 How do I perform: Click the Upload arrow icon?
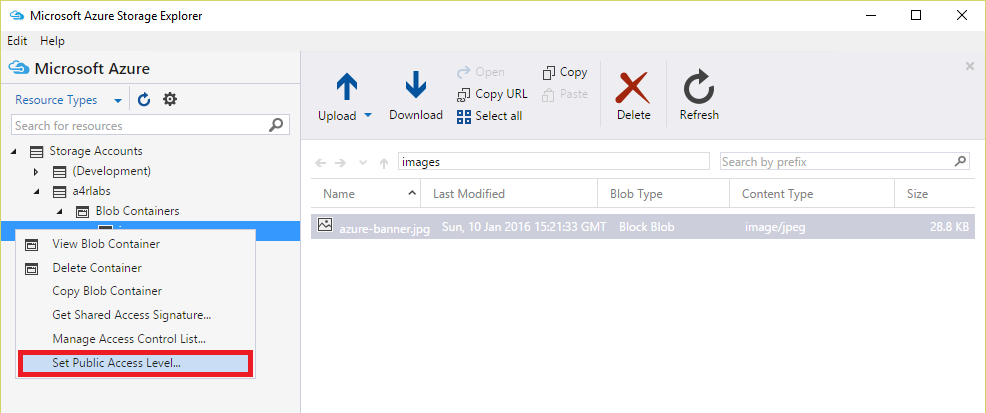pyautogui.click(x=346, y=87)
